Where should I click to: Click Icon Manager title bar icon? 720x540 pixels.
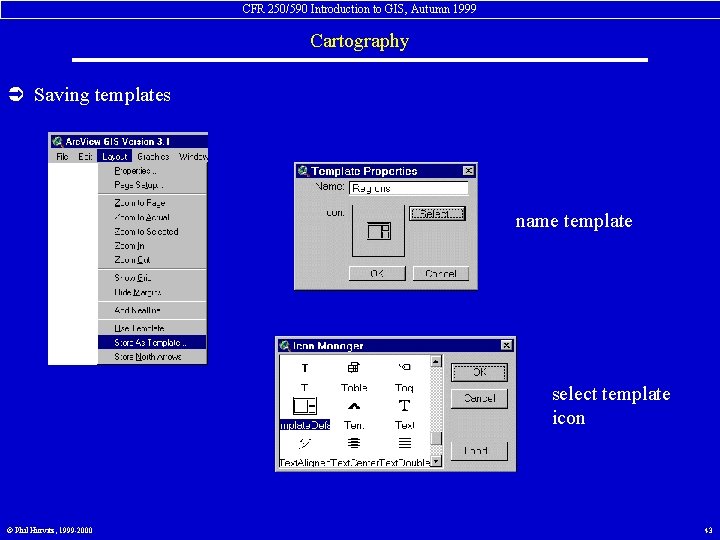(x=285, y=345)
